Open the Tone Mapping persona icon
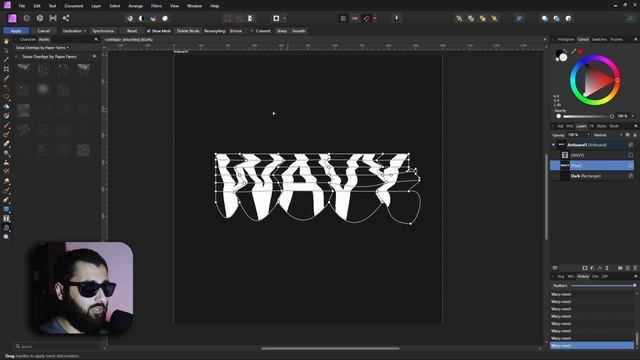 pyautogui.click(x=53, y=18)
